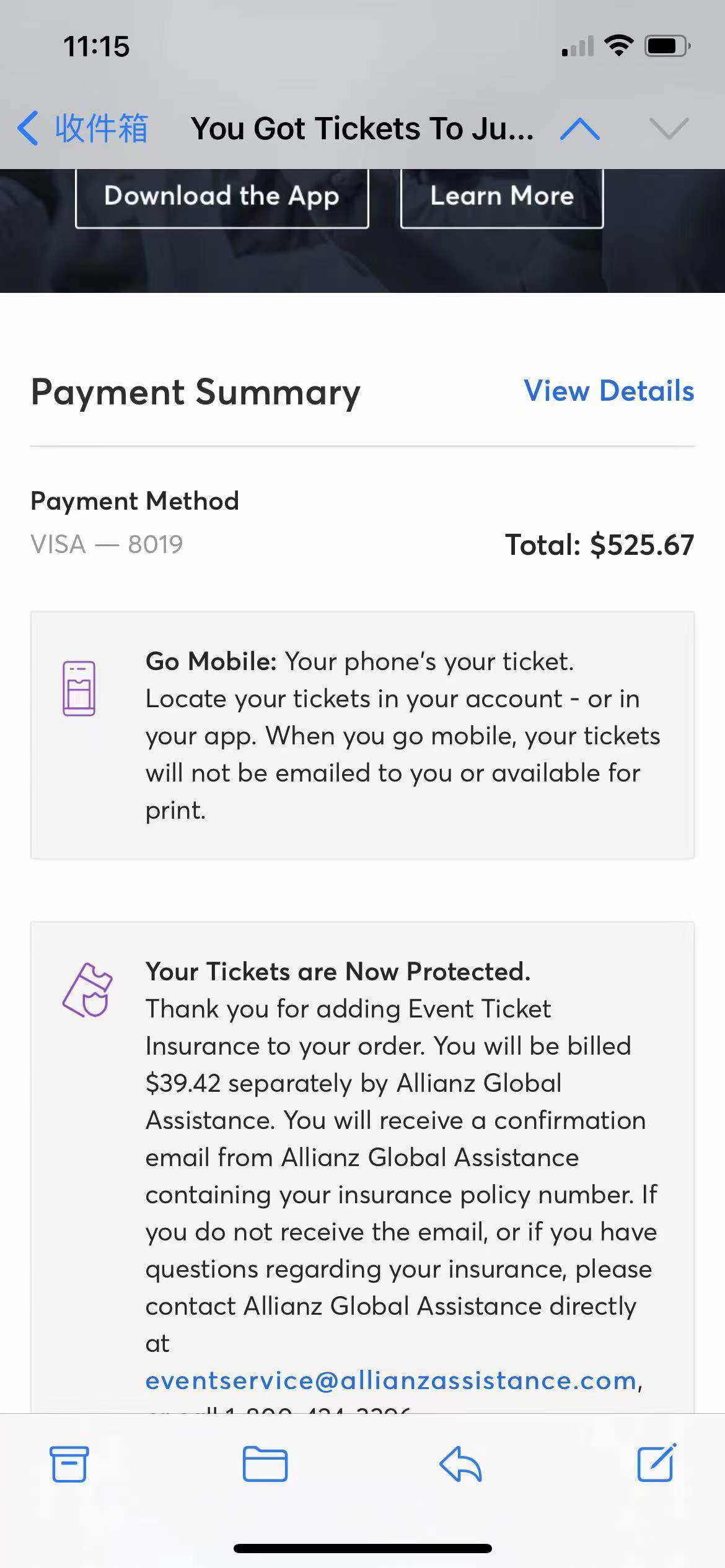This screenshot has width=725, height=1568.
Task: Tap the home indicator bar
Action: [362, 1548]
